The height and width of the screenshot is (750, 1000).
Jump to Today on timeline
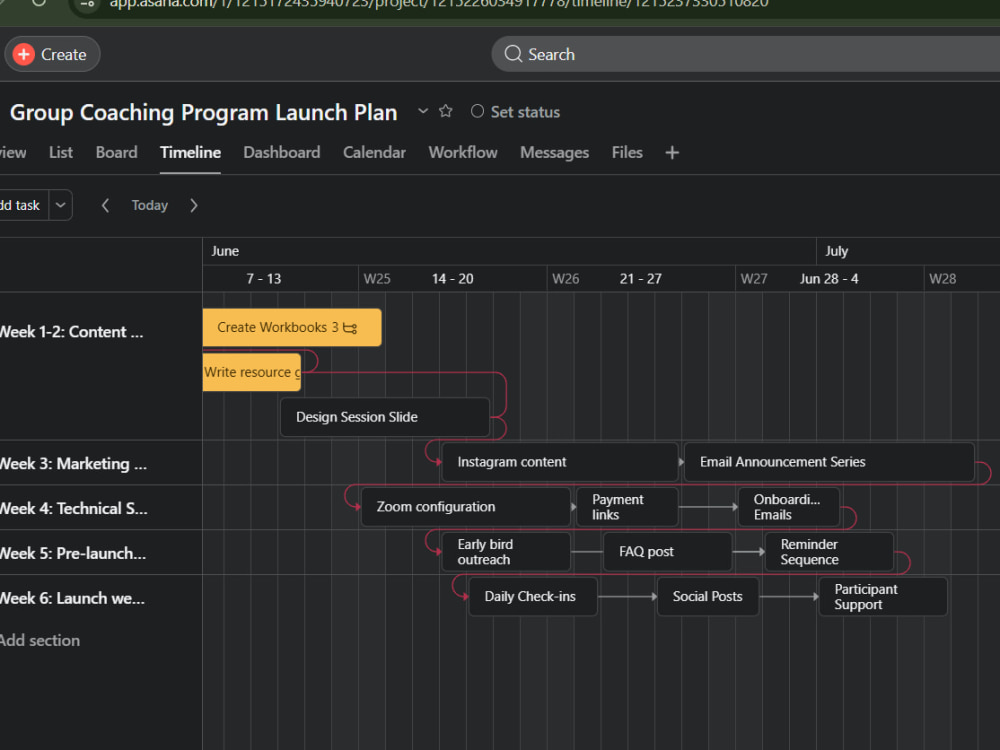click(x=149, y=205)
